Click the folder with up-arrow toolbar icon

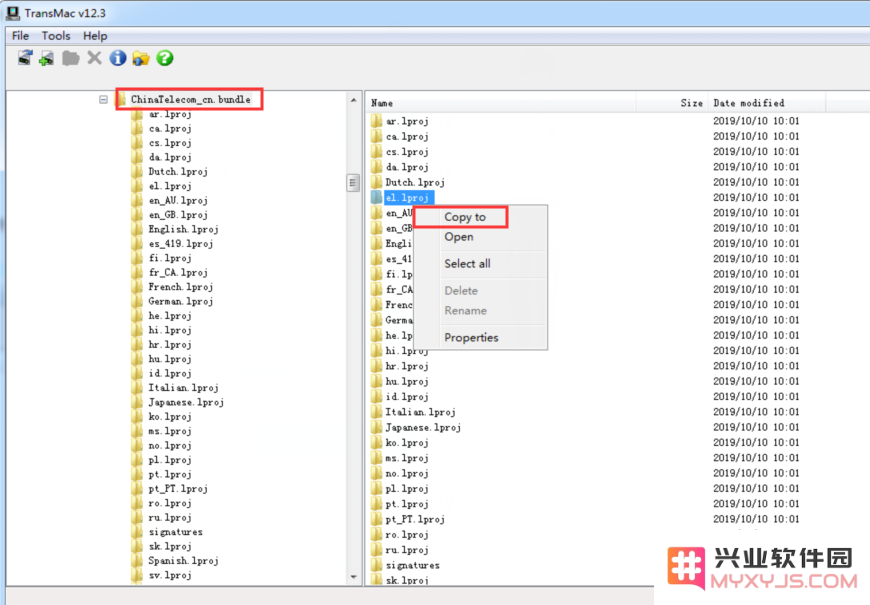click(141, 58)
